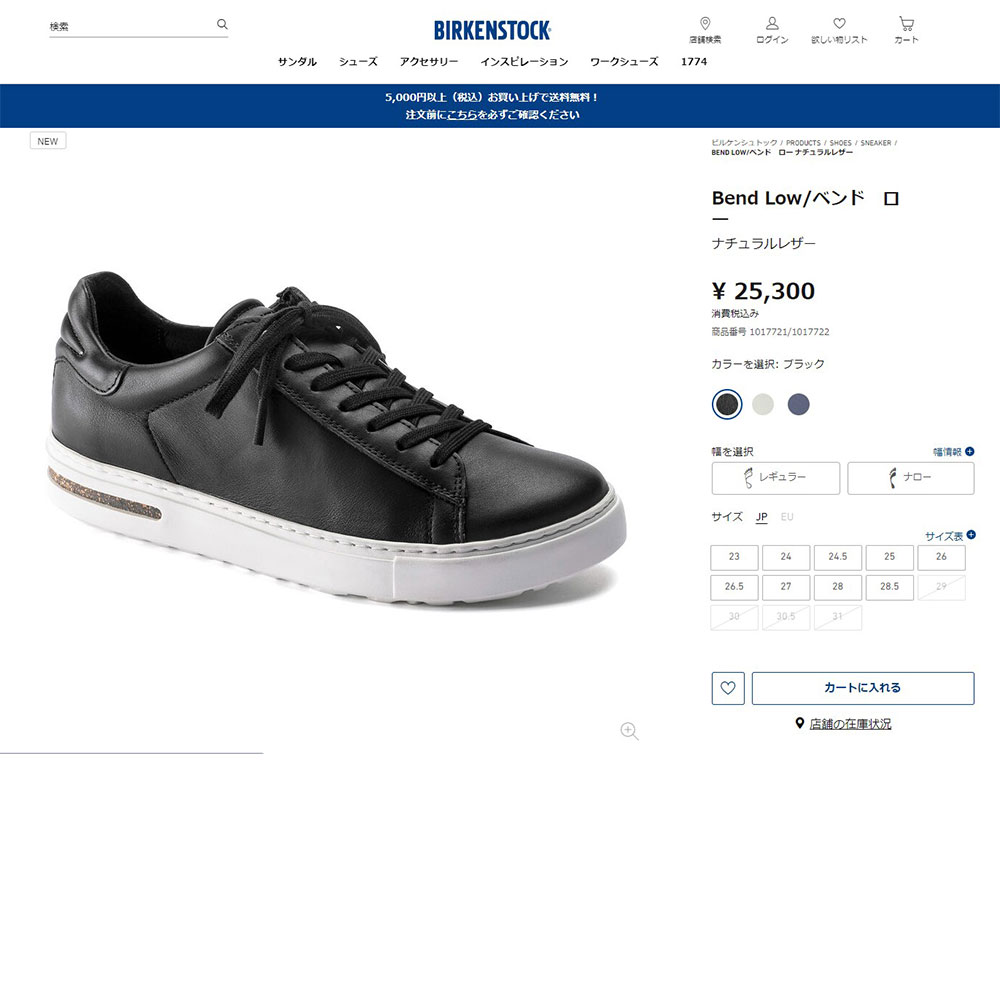Click the SHOES breadcrumb link

(x=840, y=143)
